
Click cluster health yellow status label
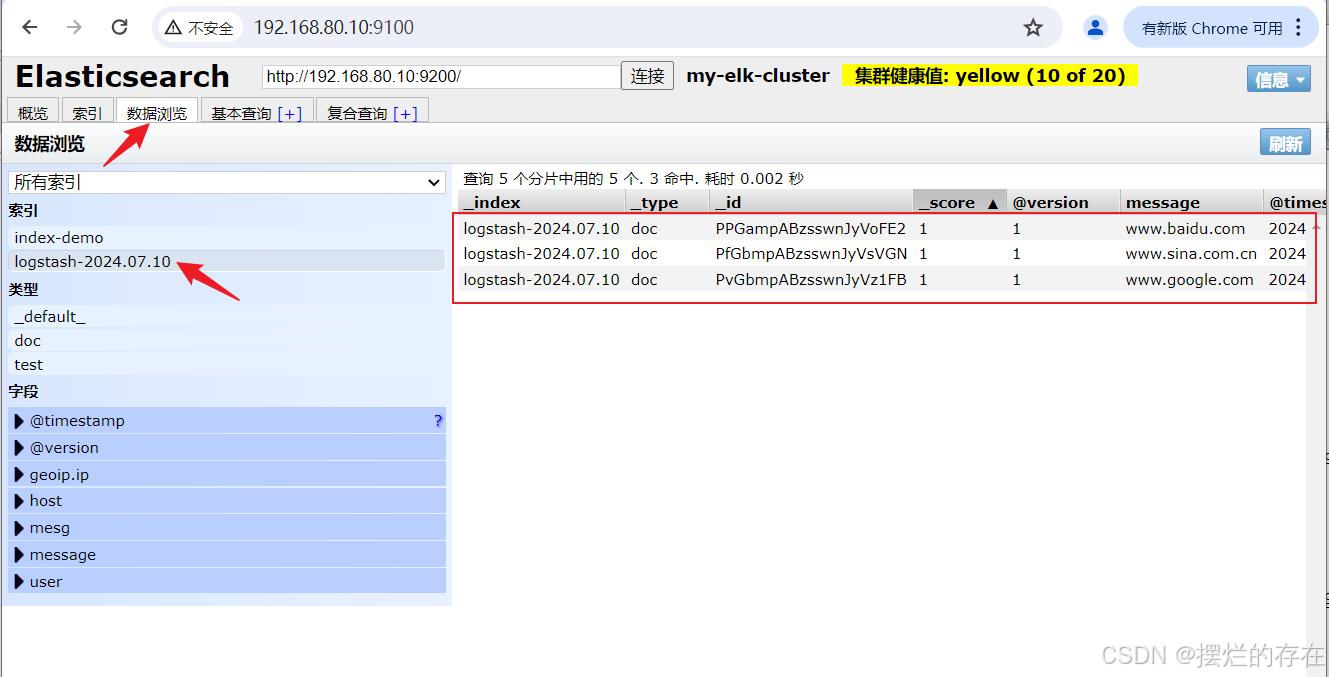pos(989,76)
